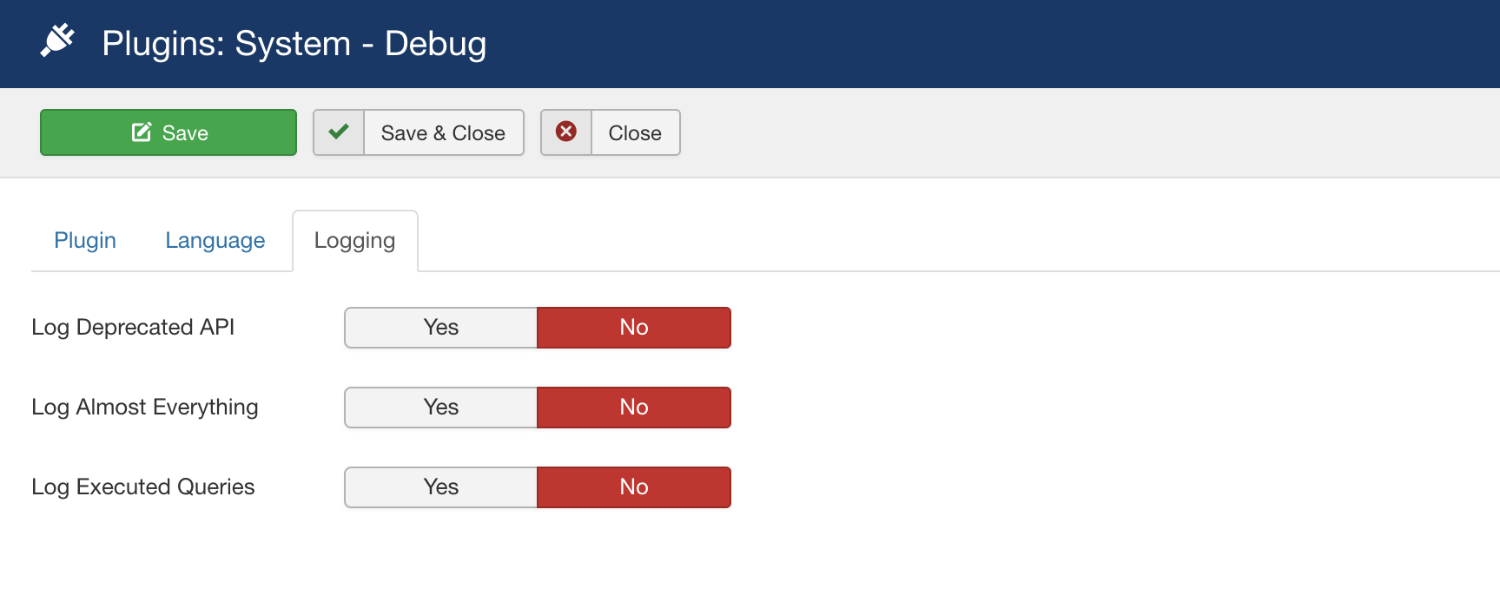Image resolution: width=1500 pixels, height=595 pixels.
Task: Enable Log Almost Everything with Yes
Action: point(441,407)
